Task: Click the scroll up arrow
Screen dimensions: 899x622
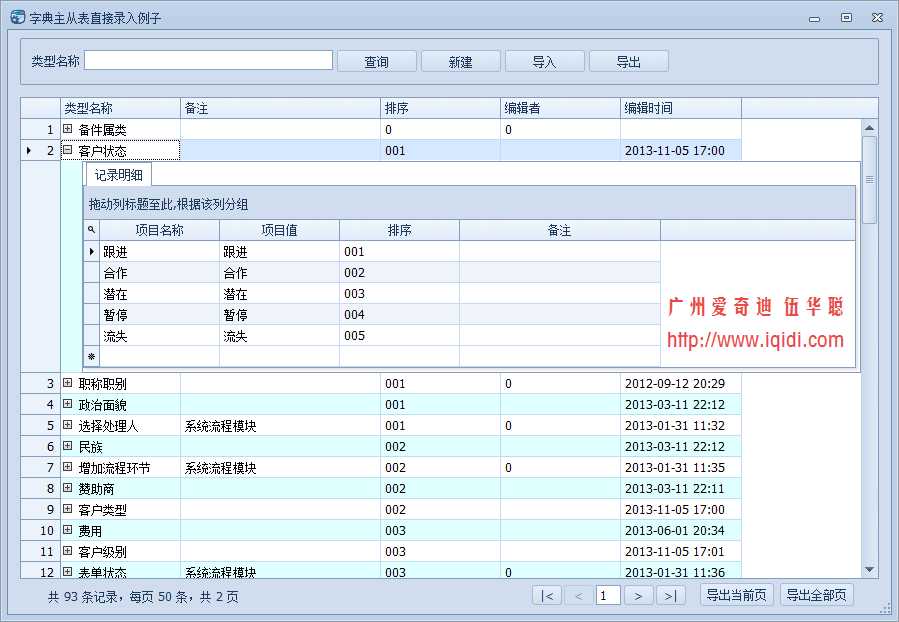Action: coord(869,128)
